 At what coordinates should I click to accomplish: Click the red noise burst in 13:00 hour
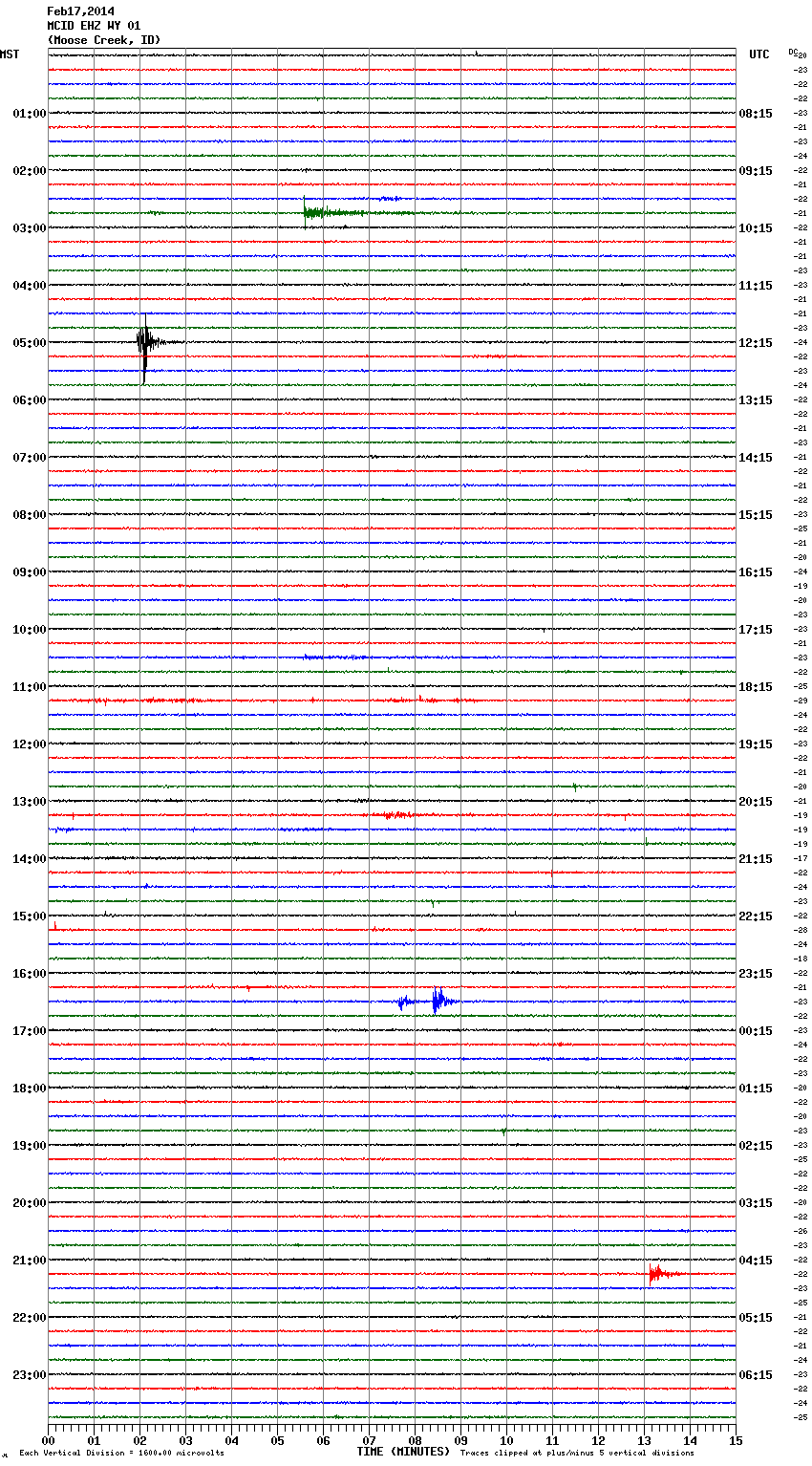(397, 815)
